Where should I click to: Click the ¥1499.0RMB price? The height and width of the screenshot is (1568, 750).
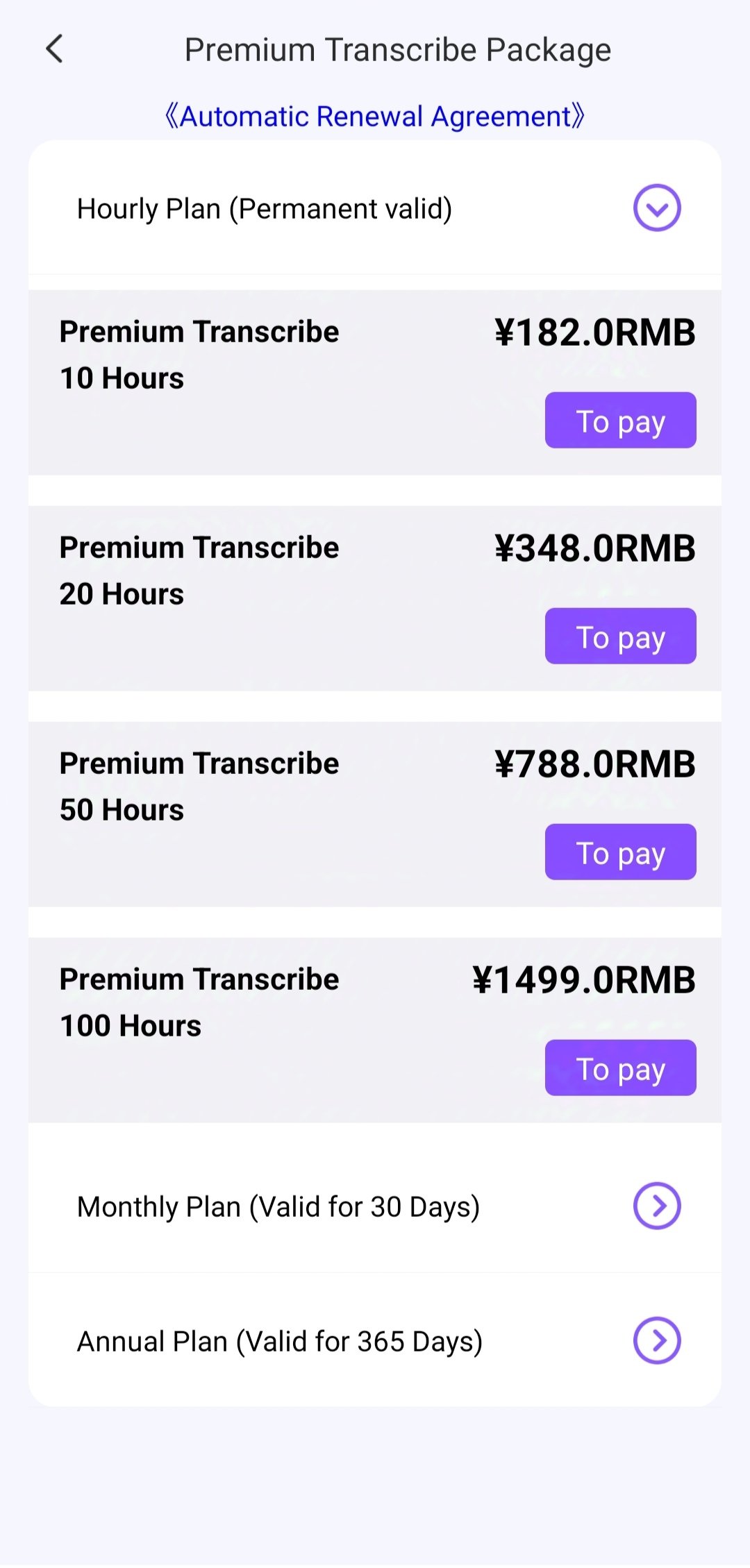coord(583,980)
